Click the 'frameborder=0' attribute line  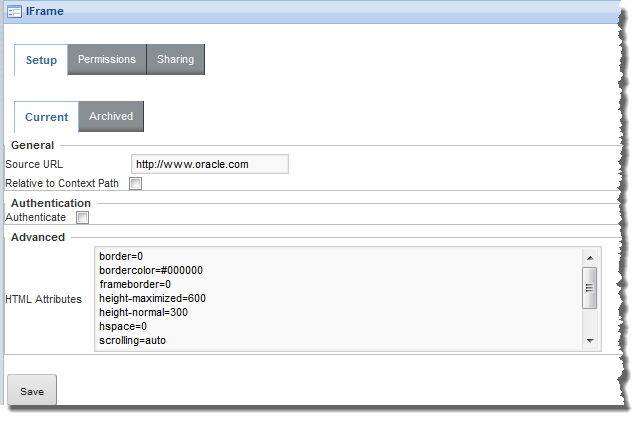click(x=135, y=284)
